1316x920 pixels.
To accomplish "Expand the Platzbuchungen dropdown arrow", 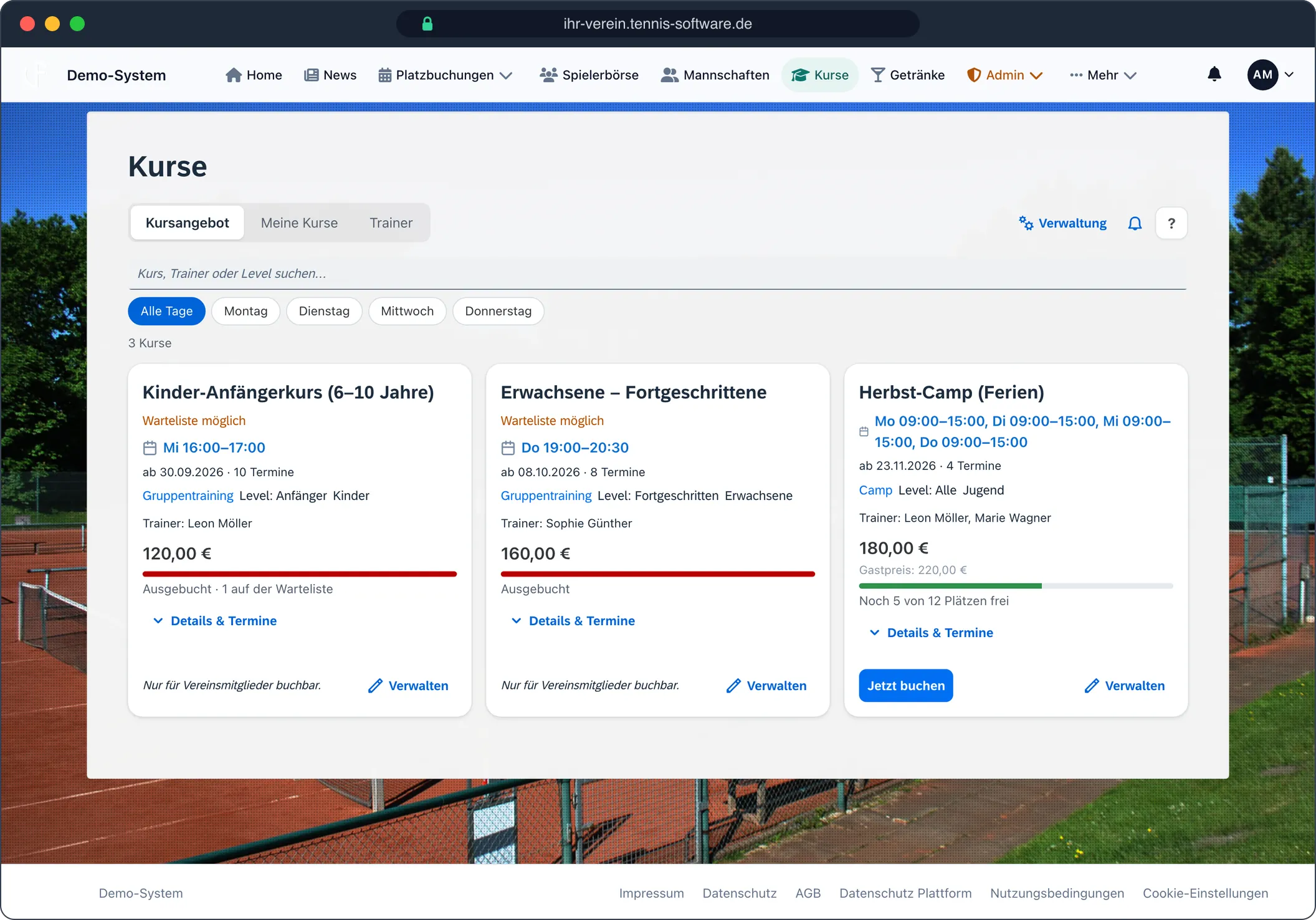I will [507, 75].
